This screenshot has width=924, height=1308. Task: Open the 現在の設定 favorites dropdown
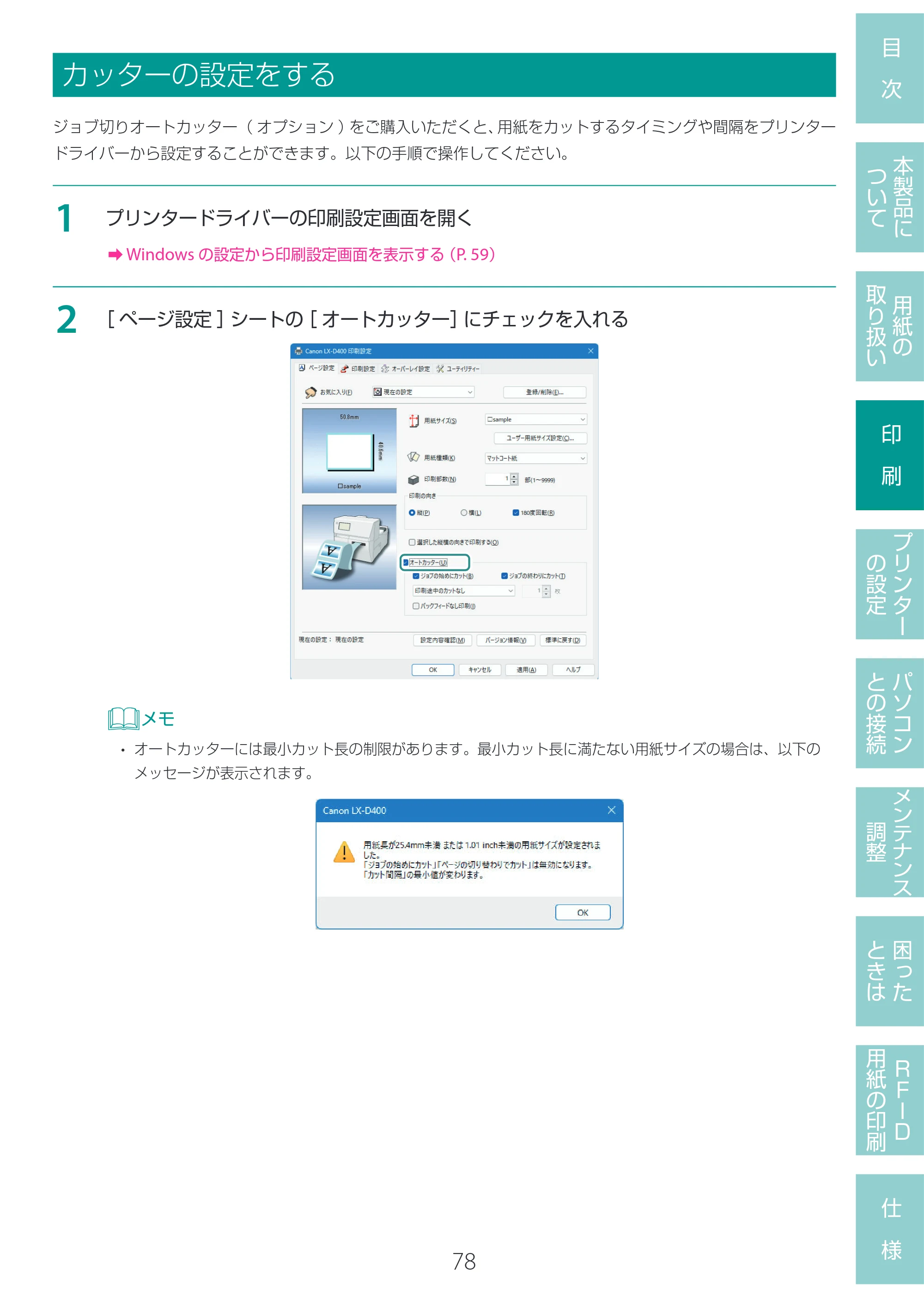coord(423,392)
